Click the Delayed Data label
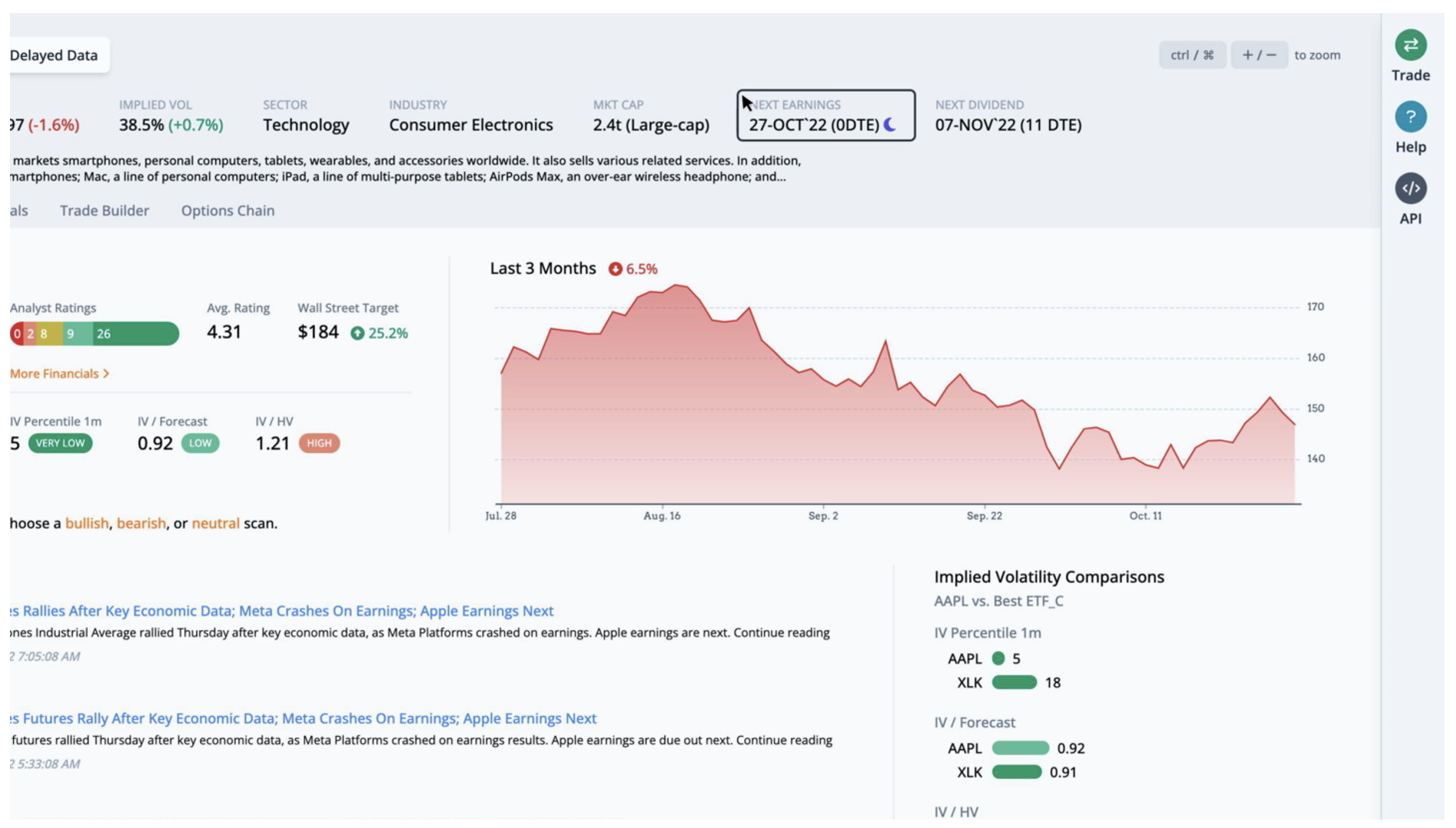1456x828 pixels. click(53, 54)
